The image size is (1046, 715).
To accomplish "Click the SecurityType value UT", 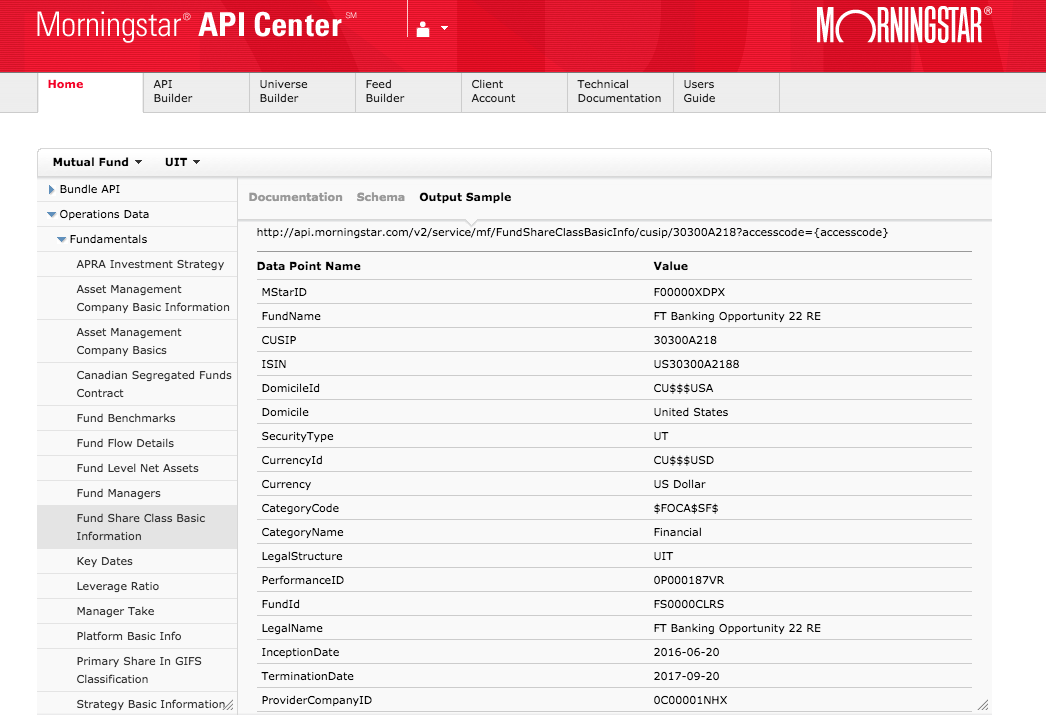I will [x=660, y=436].
